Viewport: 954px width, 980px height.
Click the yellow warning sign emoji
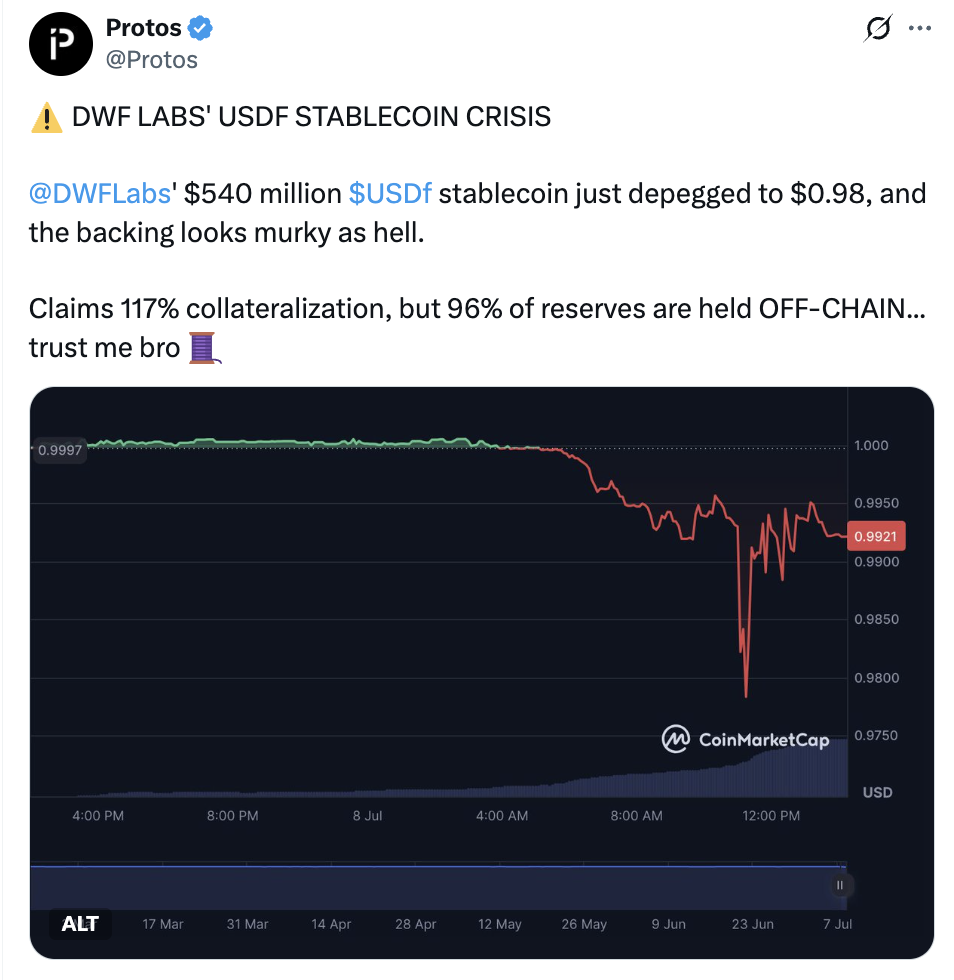[47, 118]
